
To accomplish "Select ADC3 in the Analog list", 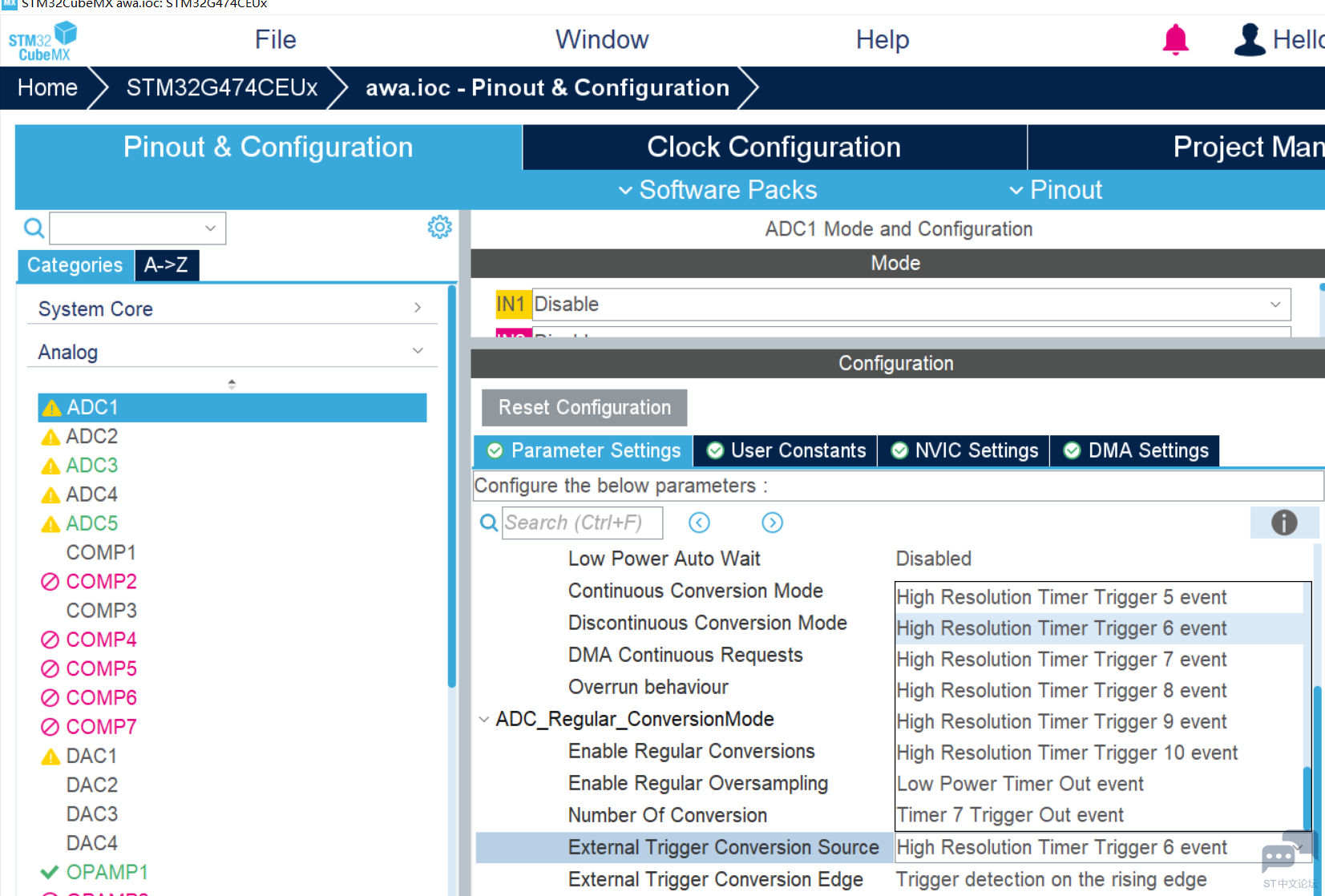I will click(91, 466).
